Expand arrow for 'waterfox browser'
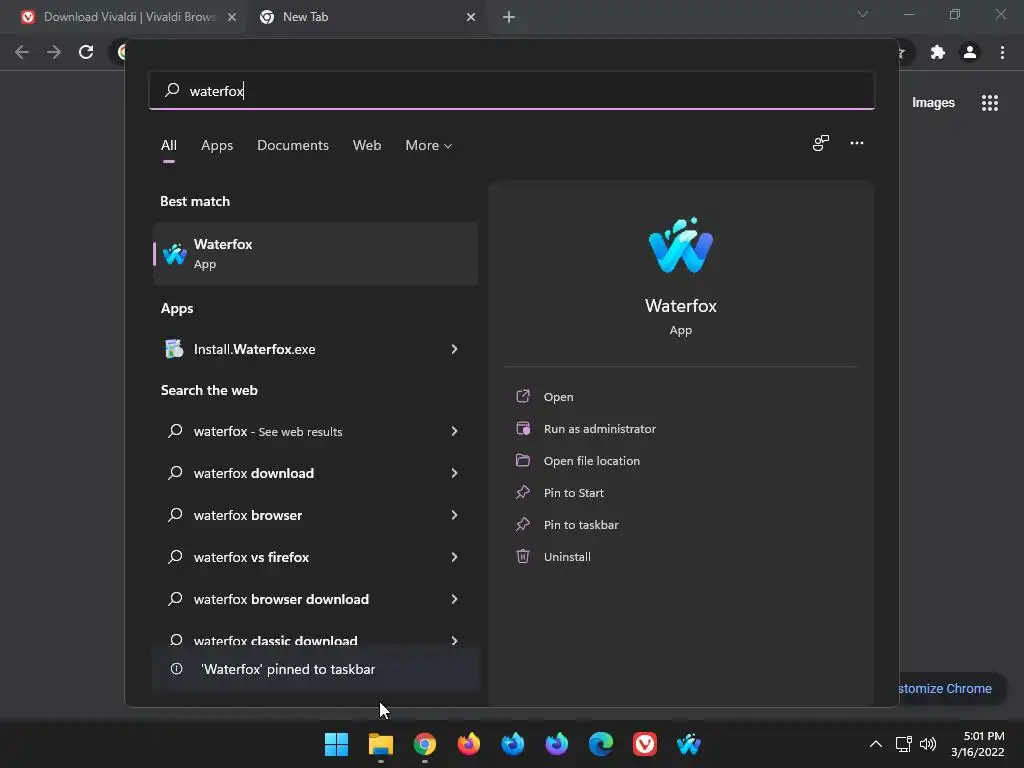 click(454, 515)
